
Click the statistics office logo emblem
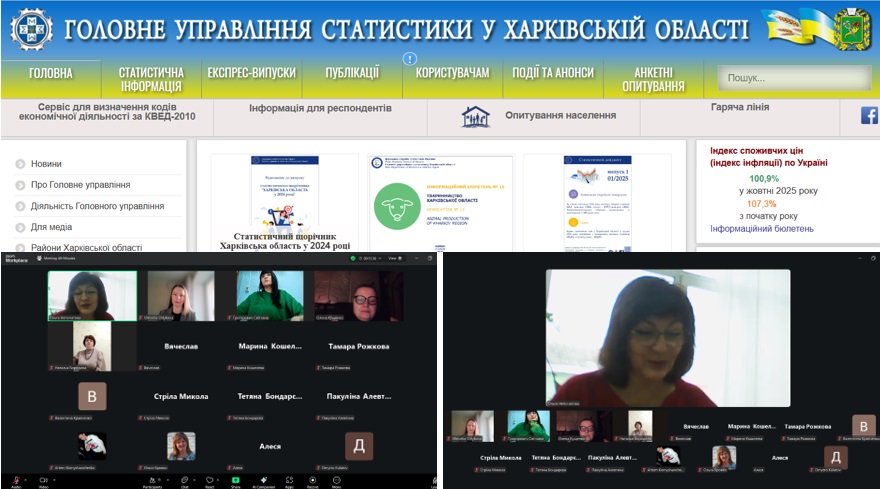pos(32,29)
